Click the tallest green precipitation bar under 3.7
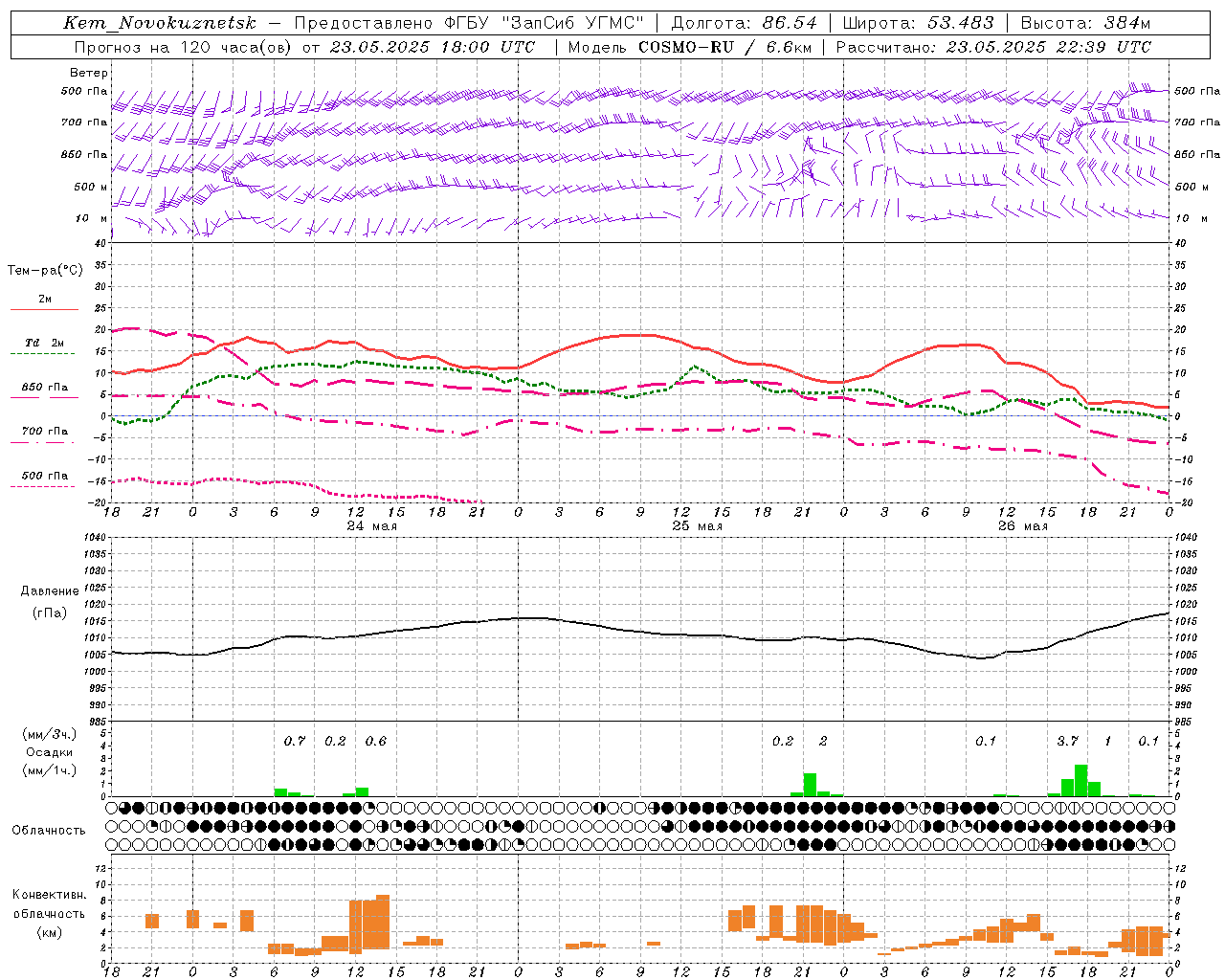This screenshot has height=980, width=1225. pyautogui.click(x=1080, y=781)
